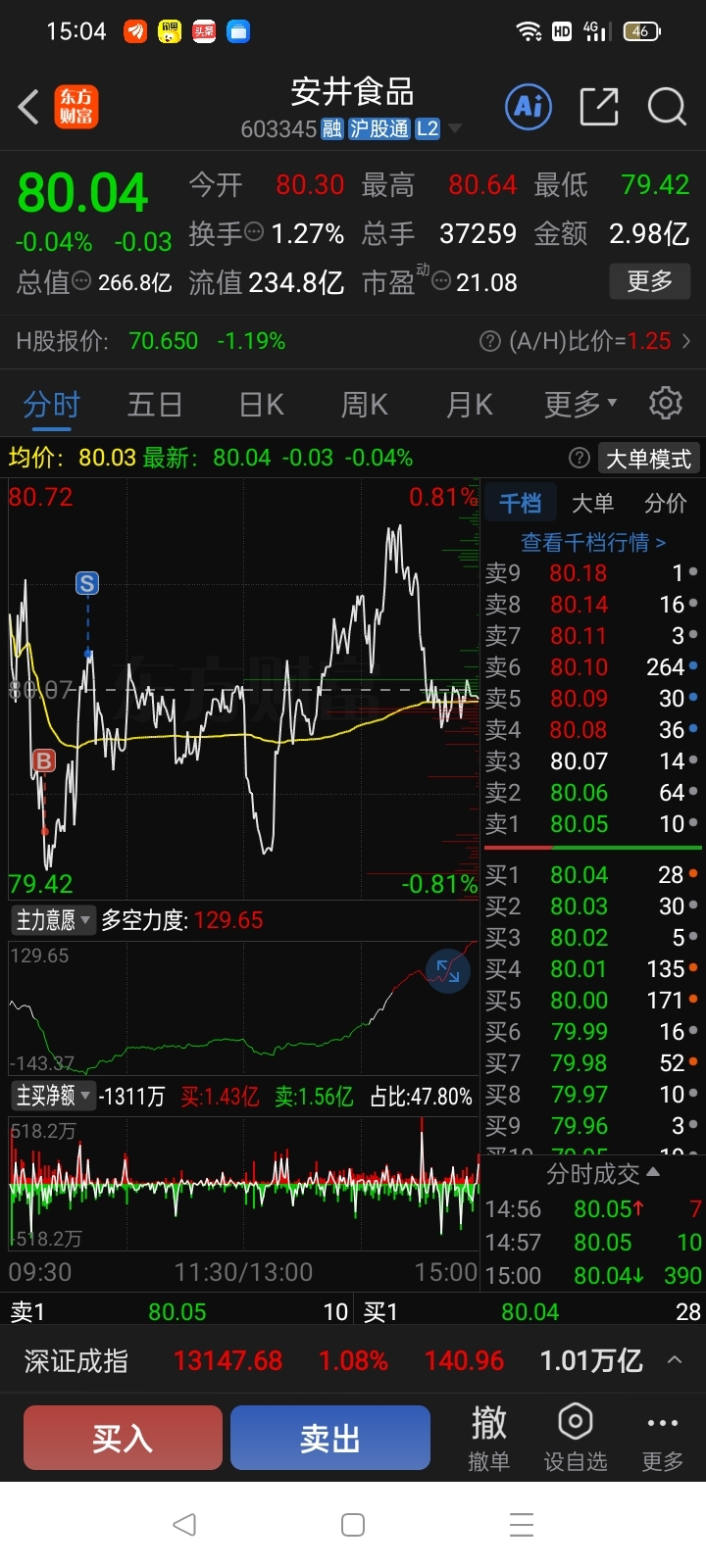The height and width of the screenshot is (1568, 706).
Task: Tap the Android back navigation button
Action: (184, 1524)
